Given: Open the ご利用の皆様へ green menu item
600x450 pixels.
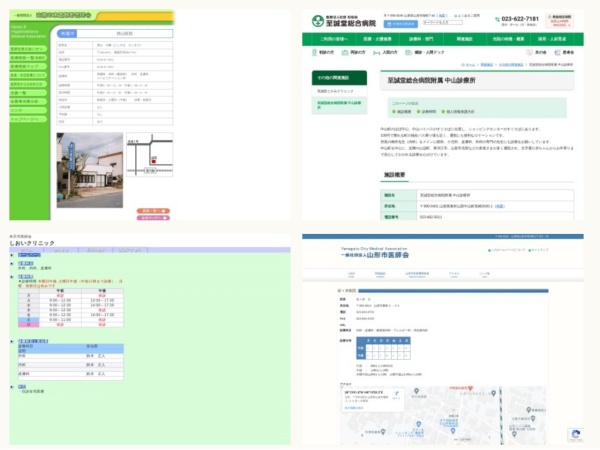Looking at the screenshot, I should (334, 39).
